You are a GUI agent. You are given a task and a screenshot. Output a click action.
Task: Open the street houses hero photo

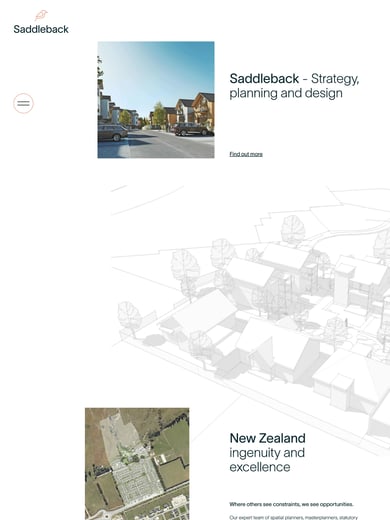pos(156,100)
